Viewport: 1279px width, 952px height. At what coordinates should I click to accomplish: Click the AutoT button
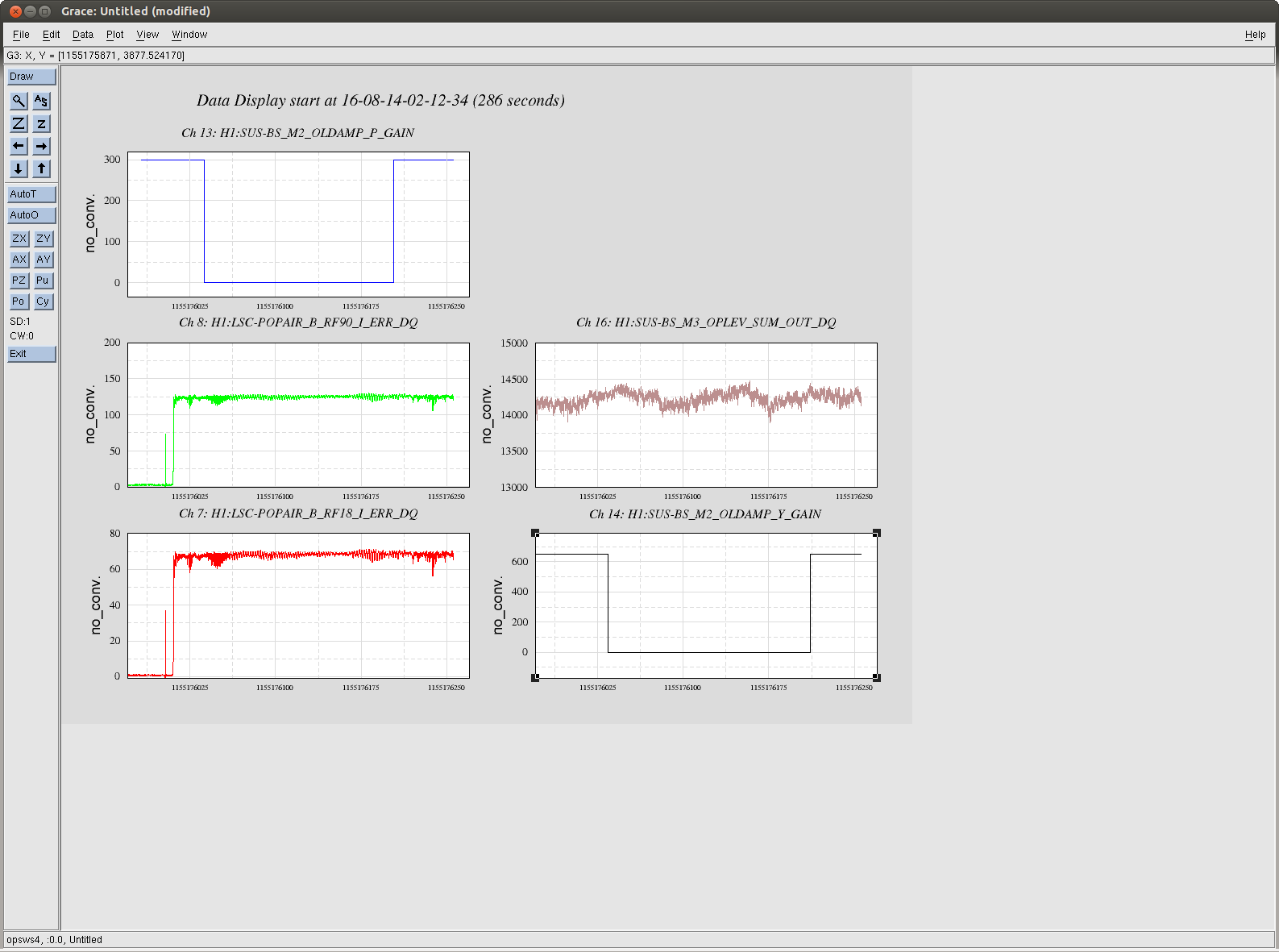[31, 194]
